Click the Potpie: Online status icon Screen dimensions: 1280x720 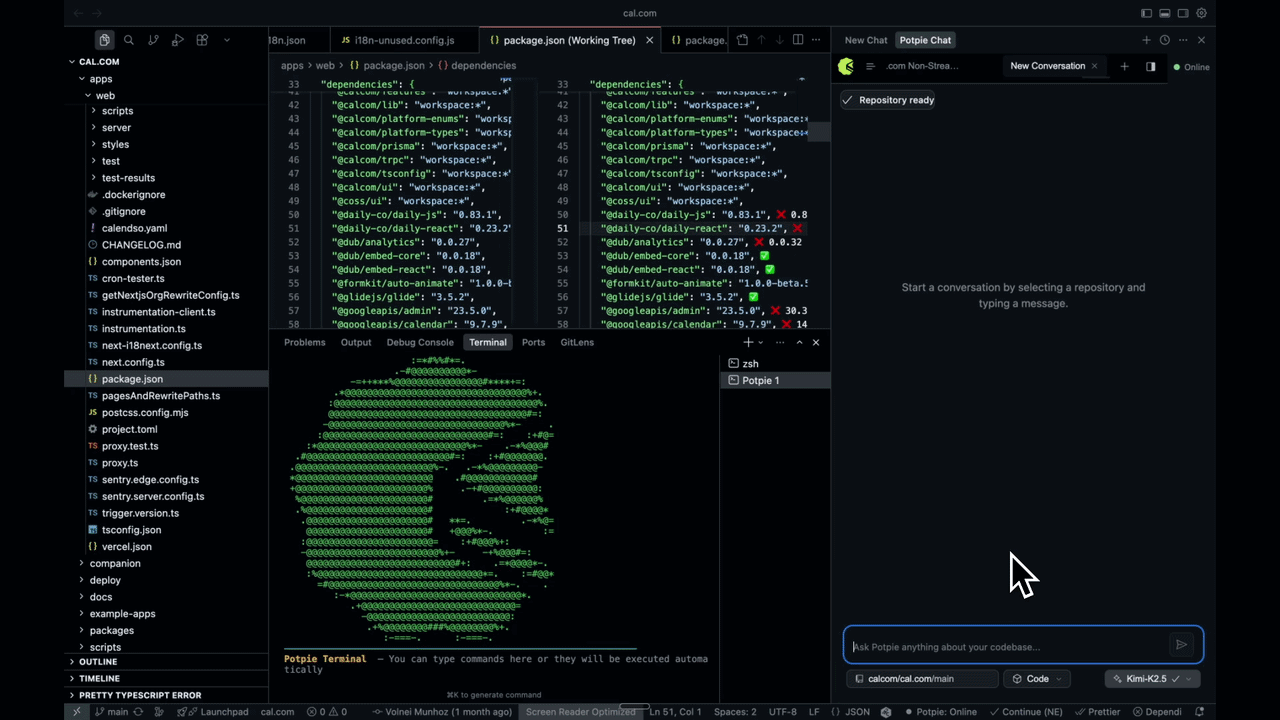(940, 711)
